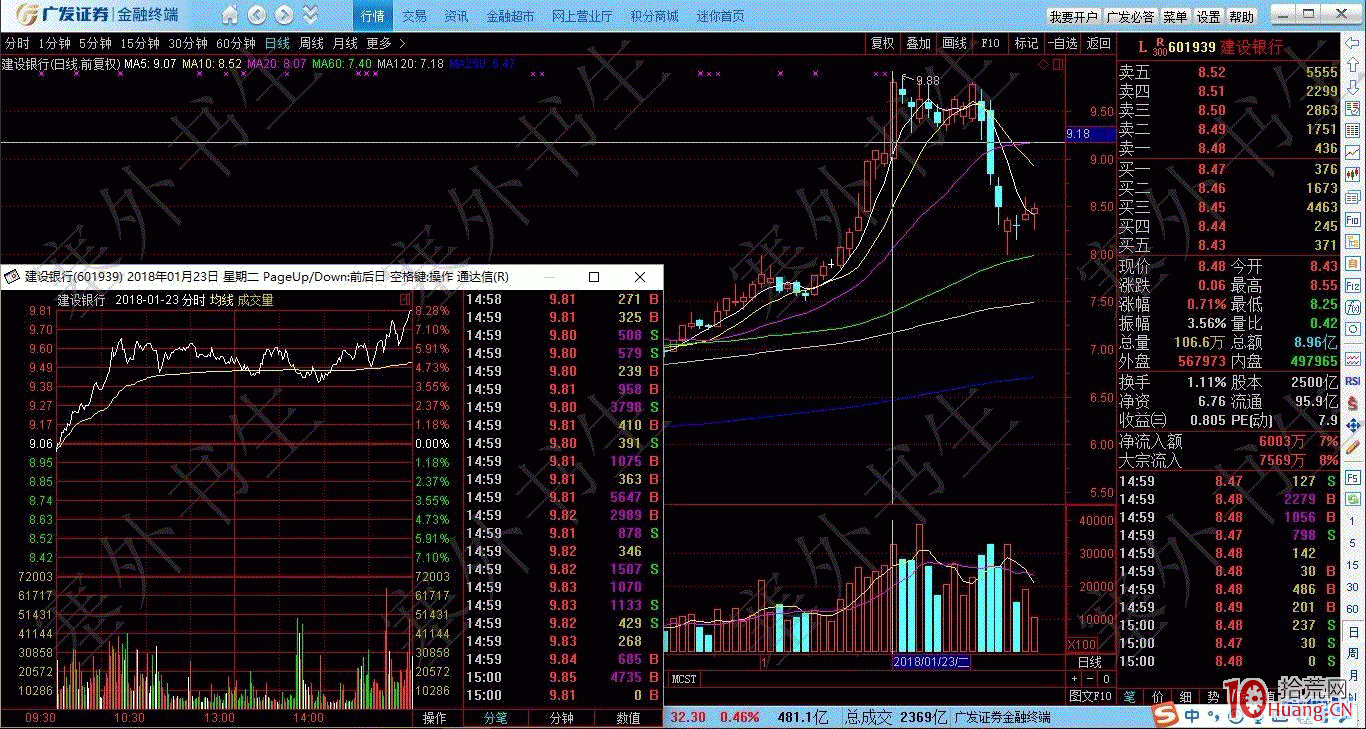Click the Sogou input method S icon

[1165, 716]
